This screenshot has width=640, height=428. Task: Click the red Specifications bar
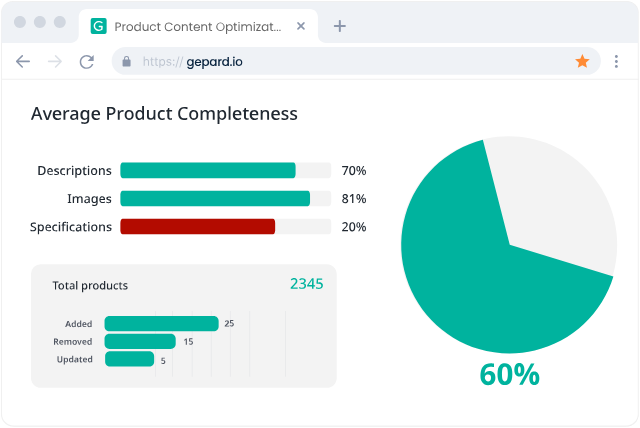tap(198, 227)
